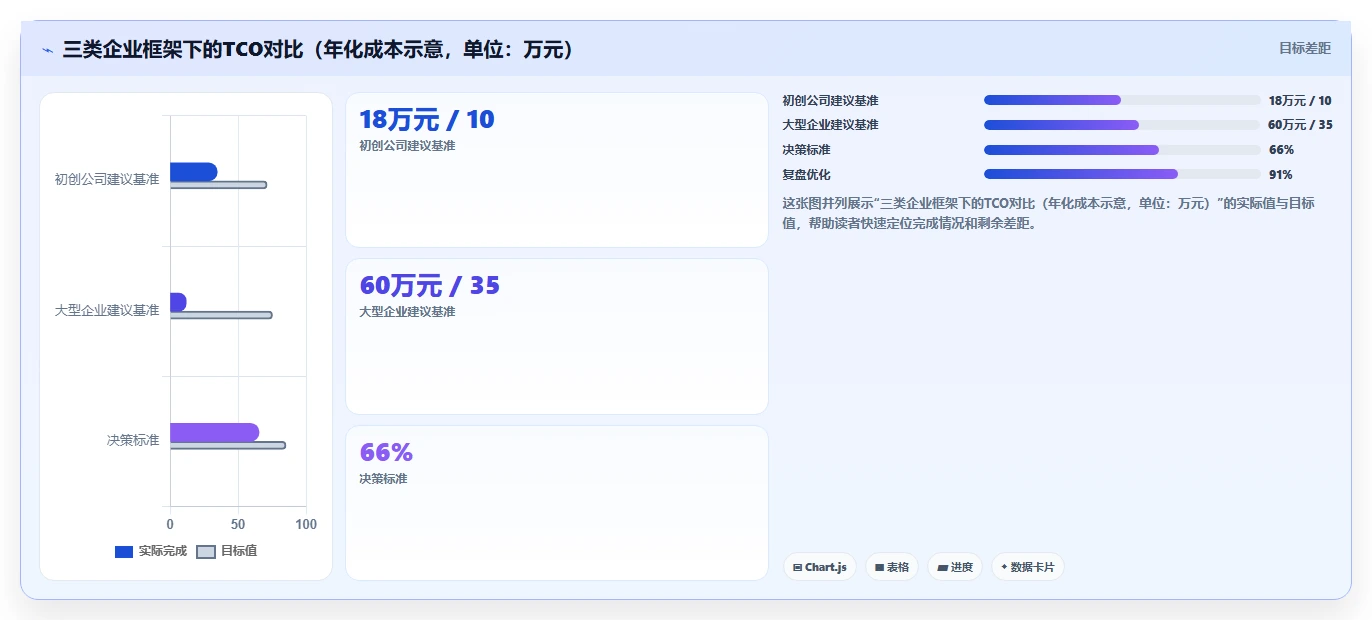Click the description paragraph under progress bars
This screenshot has width=1372, height=620.
(1050, 213)
